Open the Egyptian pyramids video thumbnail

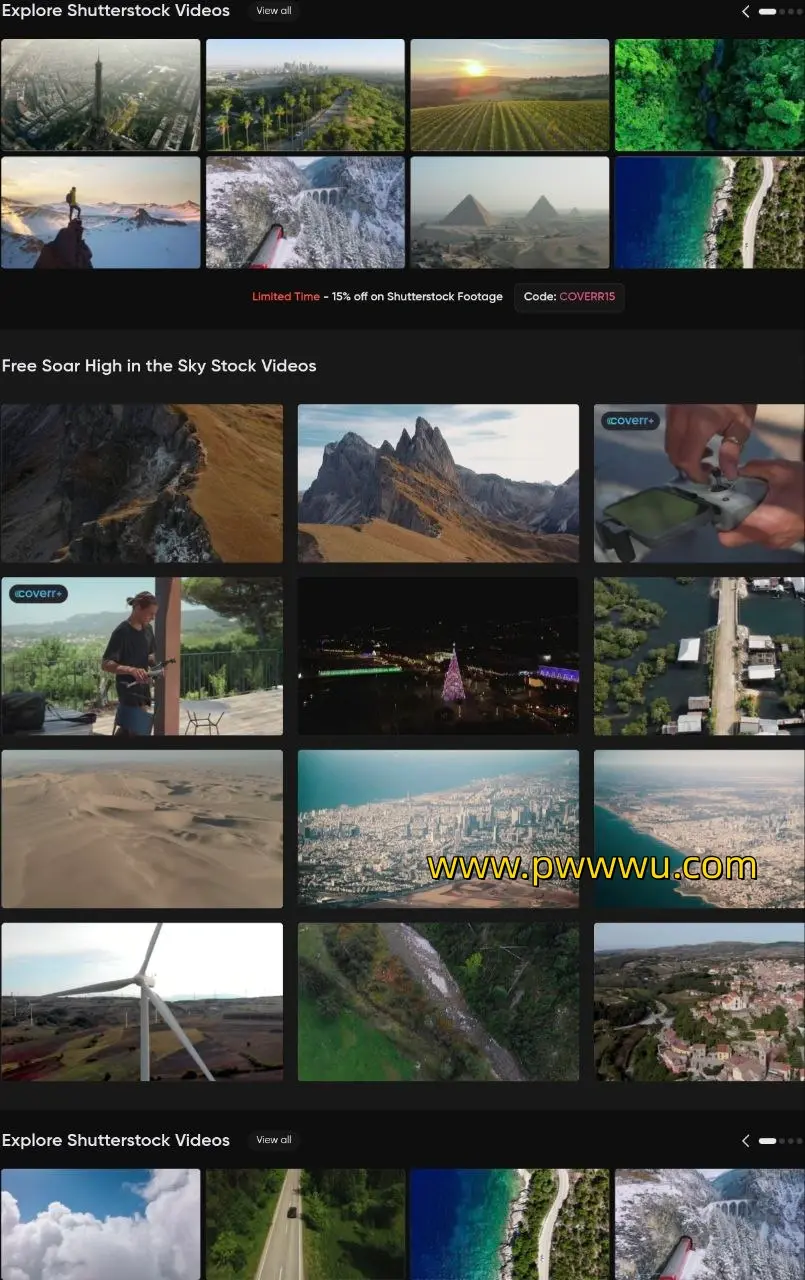509,212
